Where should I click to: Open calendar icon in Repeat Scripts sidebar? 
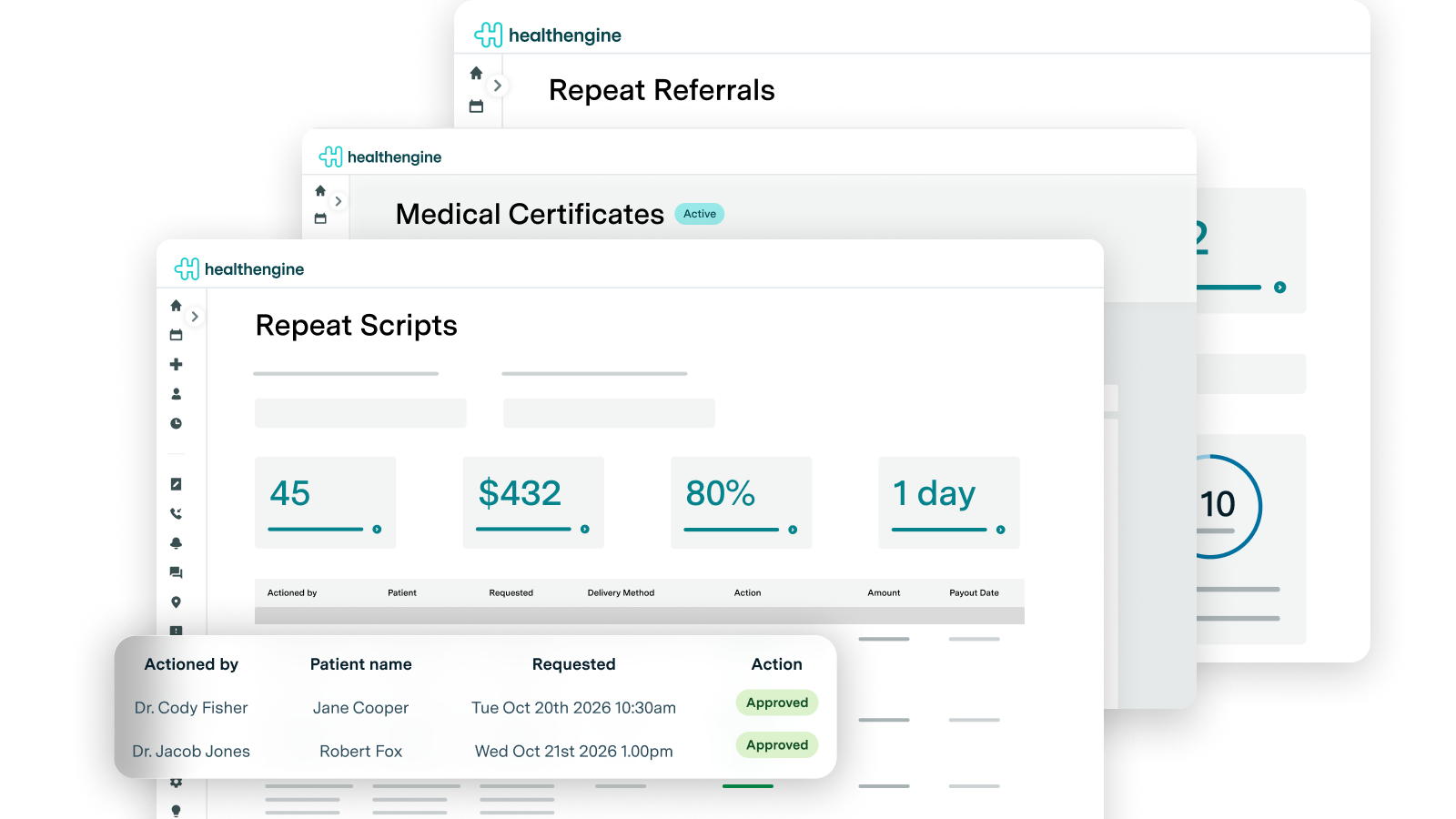[177, 335]
